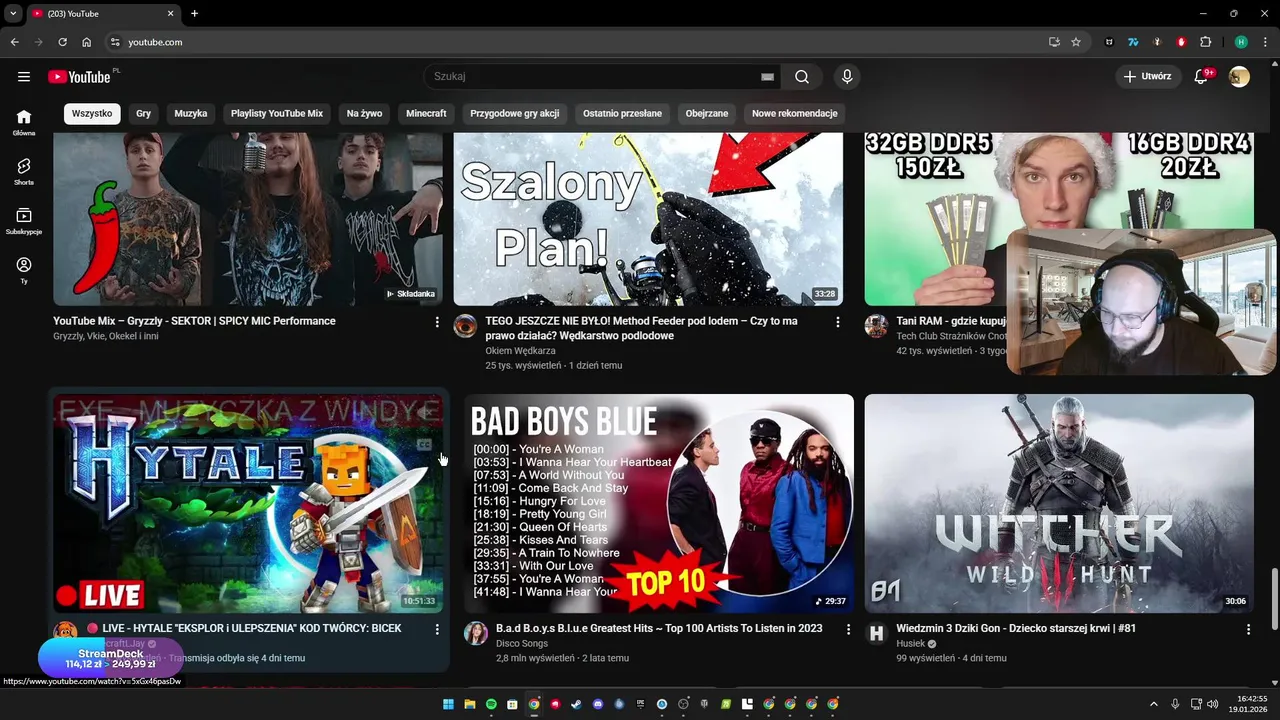Click the search magnifier button

point(802,77)
